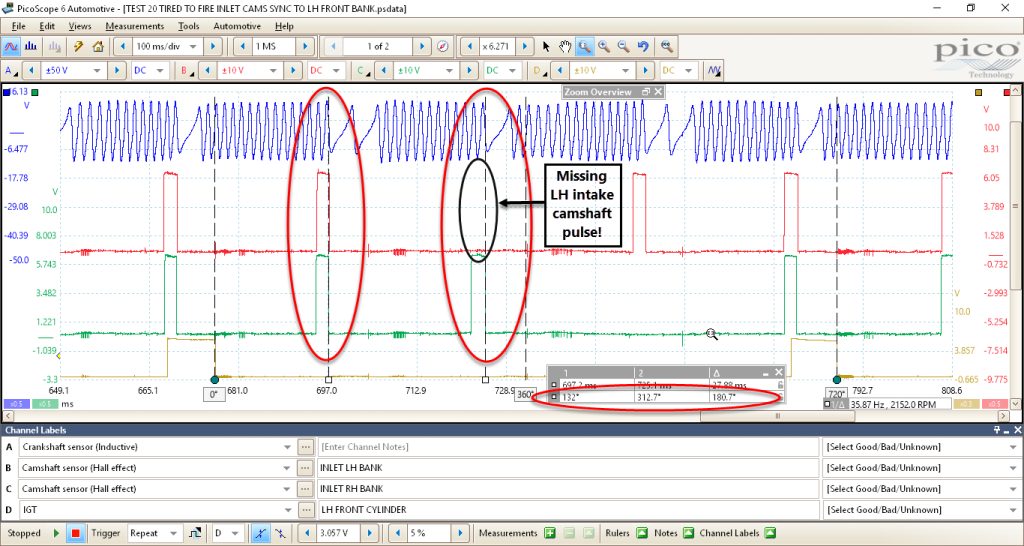Image resolution: width=1024 pixels, height=546 pixels.
Task: Select the window zoom magnifier tool
Action: pyautogui.click(x=584, y=46)
